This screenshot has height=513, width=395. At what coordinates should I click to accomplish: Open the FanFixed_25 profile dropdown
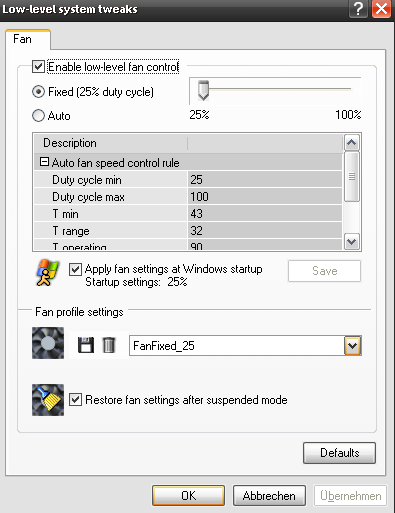pyautogui.click(x=353, y=346)
